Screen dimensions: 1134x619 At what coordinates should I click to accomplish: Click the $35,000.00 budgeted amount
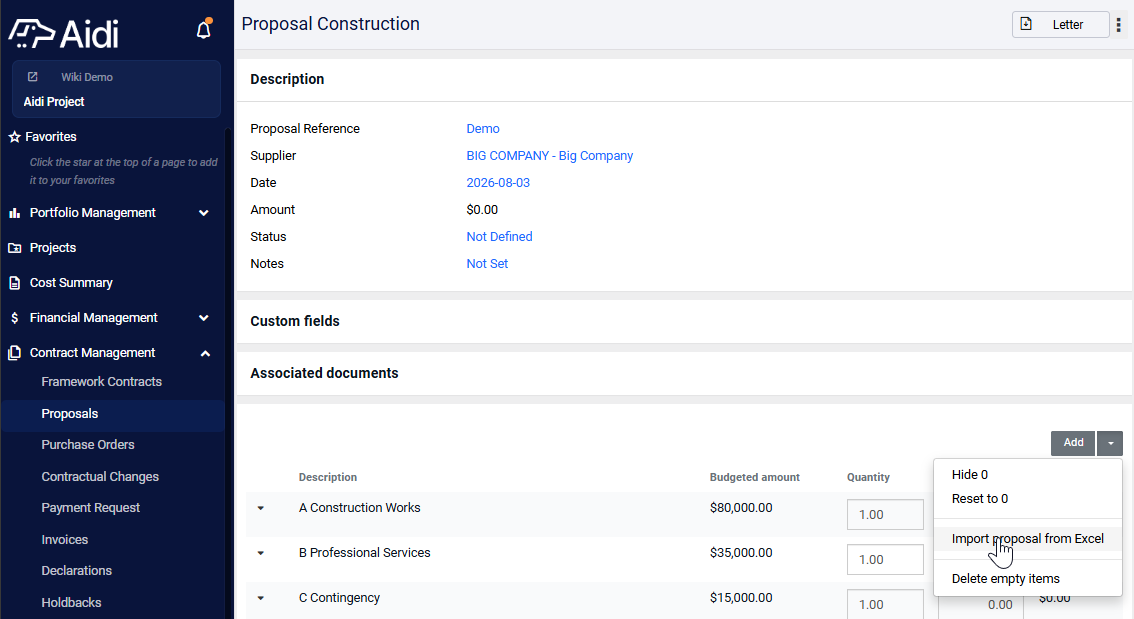tap(741, 552)
